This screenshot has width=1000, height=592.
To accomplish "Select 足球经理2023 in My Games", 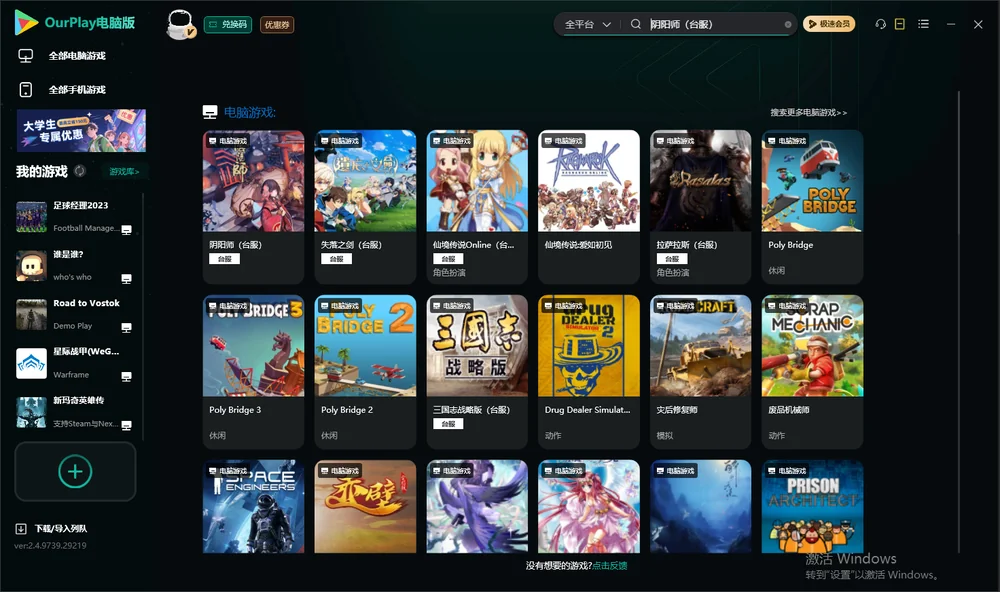I will (x=75, y=217).
